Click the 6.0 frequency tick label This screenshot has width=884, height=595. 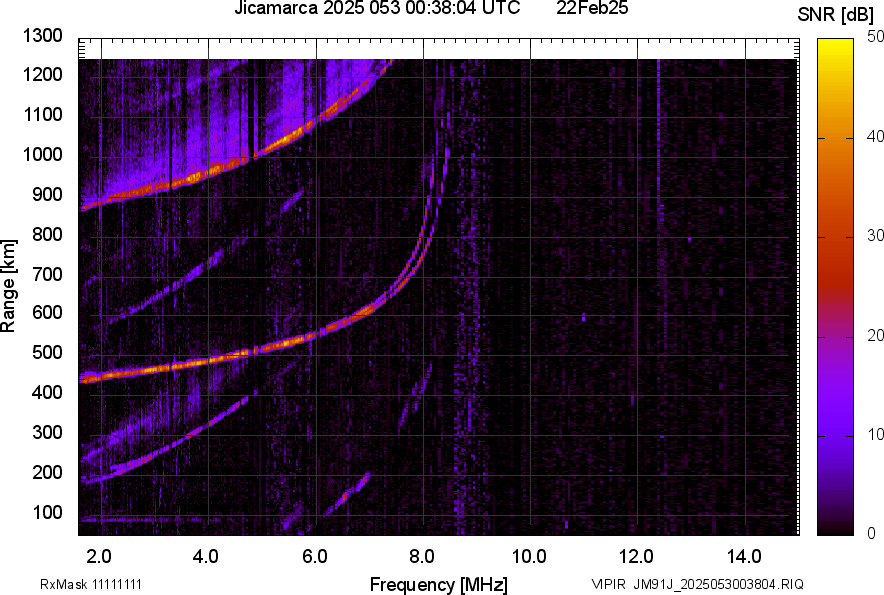tap(314, 557)
